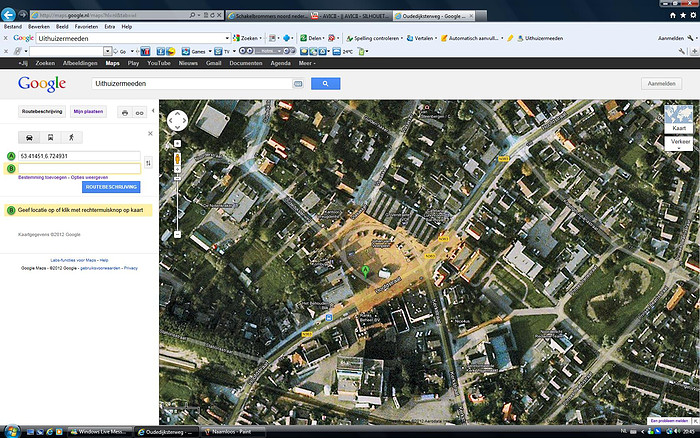Click the Aanmelden sign-in button
The image size is (700, 438).
[x=662, y=83]
